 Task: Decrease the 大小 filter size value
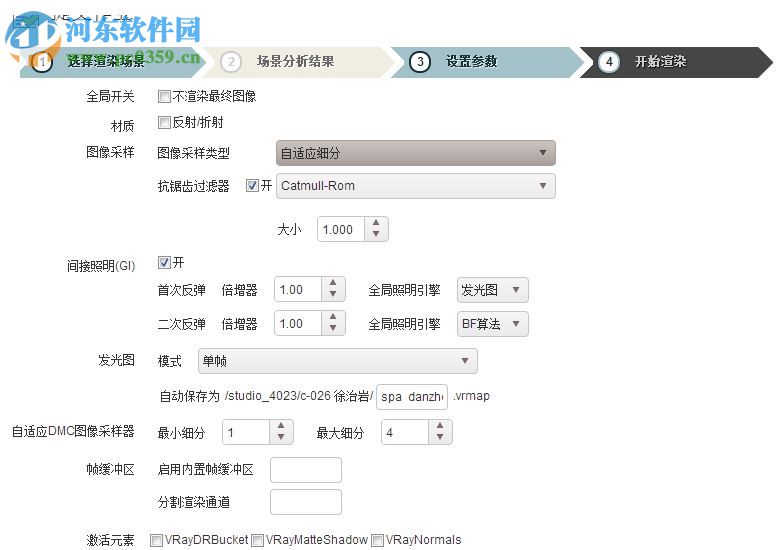point(376,234)
